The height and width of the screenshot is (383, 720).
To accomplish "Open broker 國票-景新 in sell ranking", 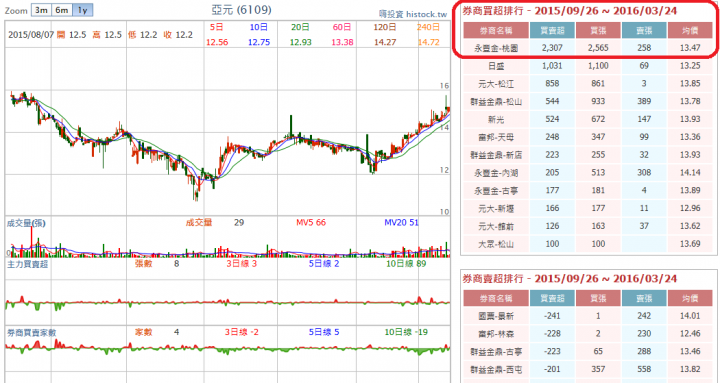I will pos(495,316).
